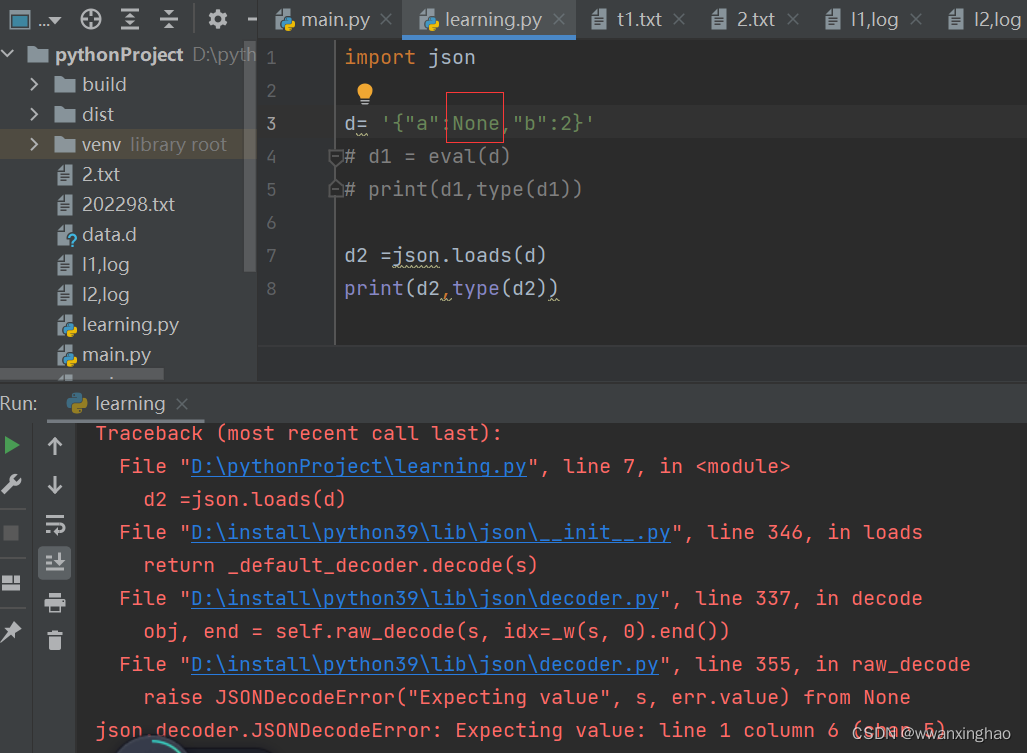
Task: Click the Expand All icon
Action: 130,20
